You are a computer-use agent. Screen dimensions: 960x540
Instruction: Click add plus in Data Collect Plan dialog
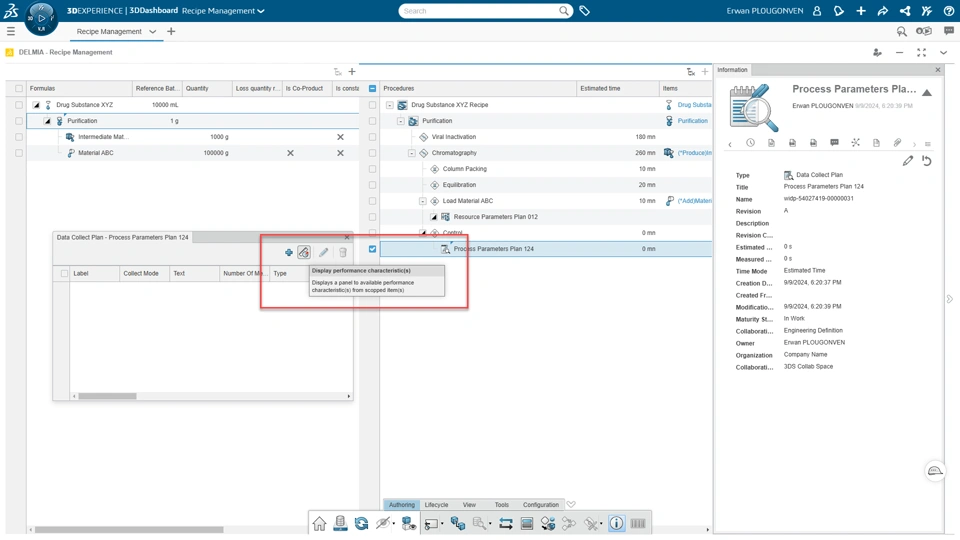pos(288,252)
